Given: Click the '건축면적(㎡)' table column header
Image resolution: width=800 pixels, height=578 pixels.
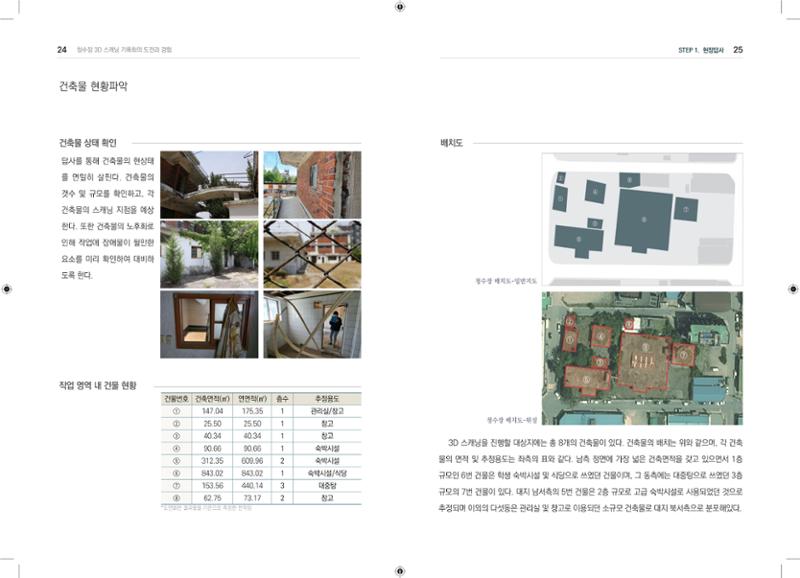Looking at the screenshot, I should click(x=212, y=398).
